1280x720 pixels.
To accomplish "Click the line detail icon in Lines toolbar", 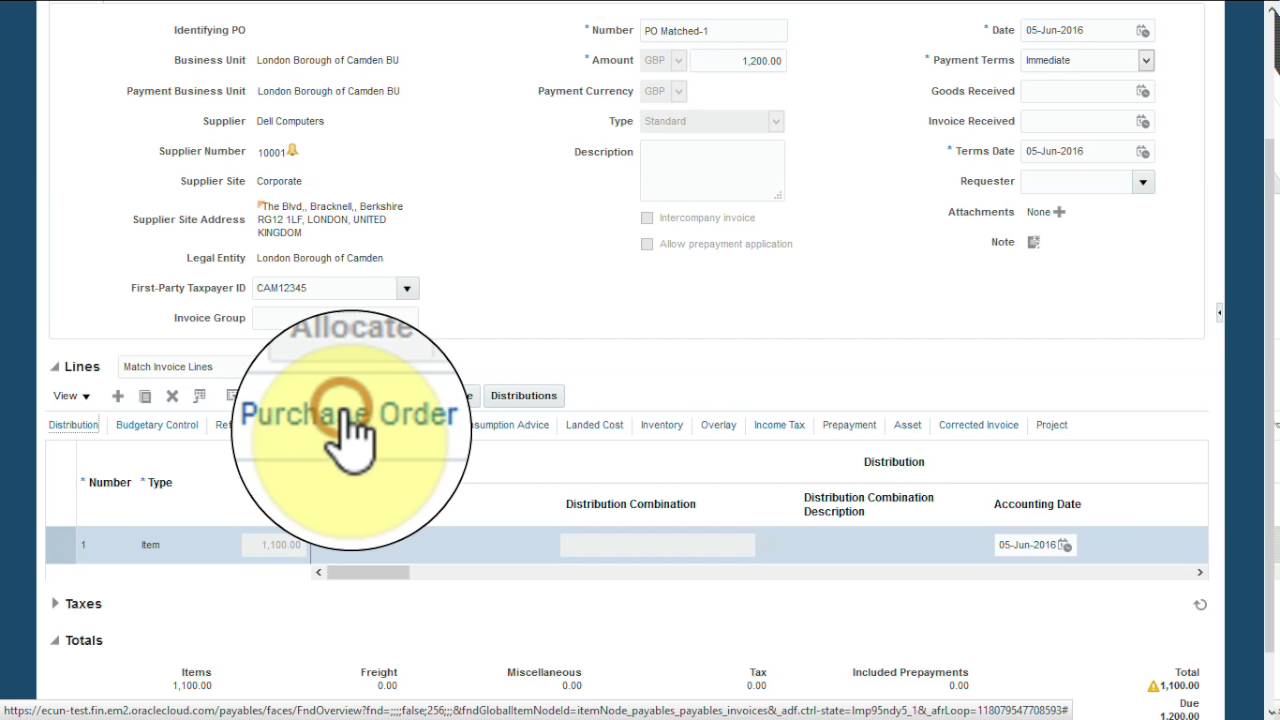I will [199, 396].
